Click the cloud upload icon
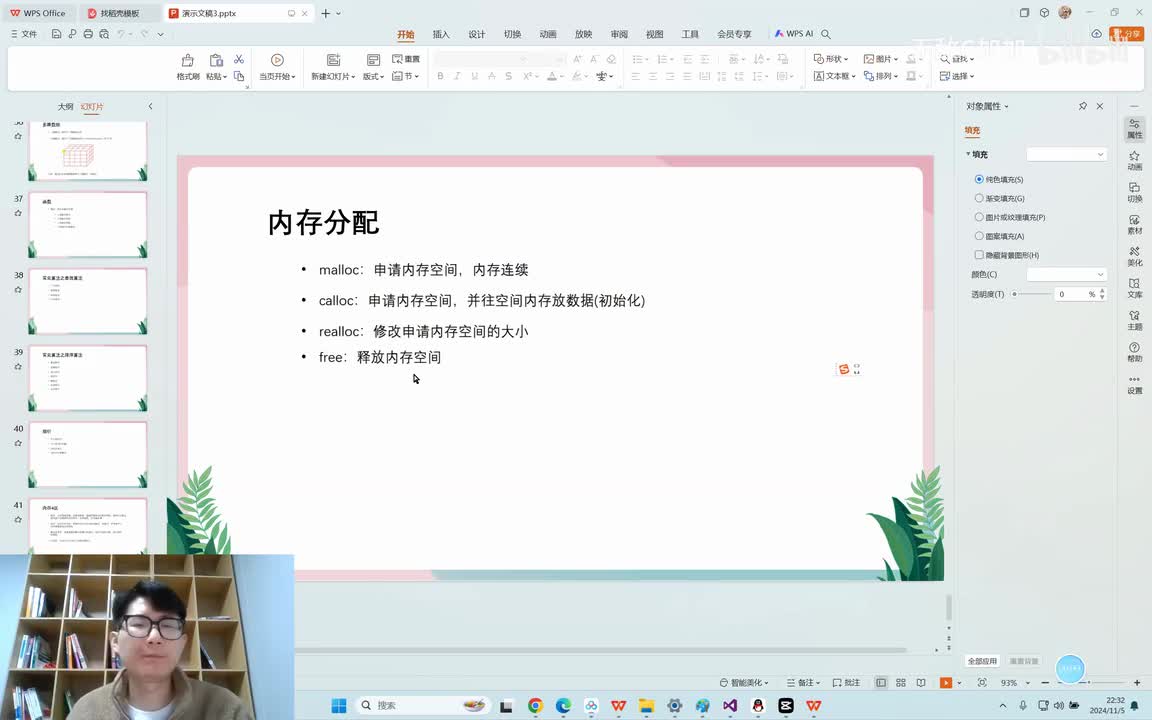Image resolution: width=1152 pixels, height=720 pixels. pyautogui.click(x=1096, y=34)
